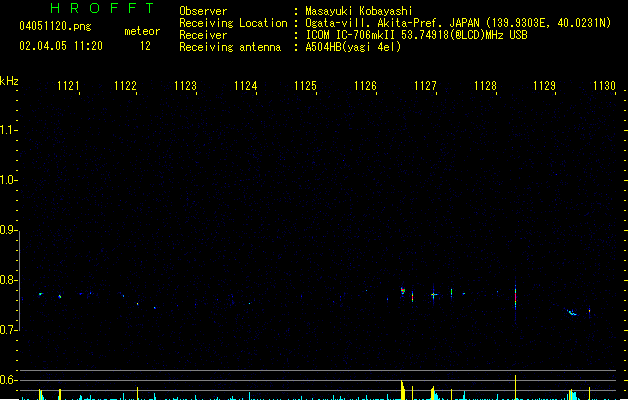Click the 1.0 kHz frequency label
Image resolution: width=629 pixels, height=400 pixels.
point(8,180)
